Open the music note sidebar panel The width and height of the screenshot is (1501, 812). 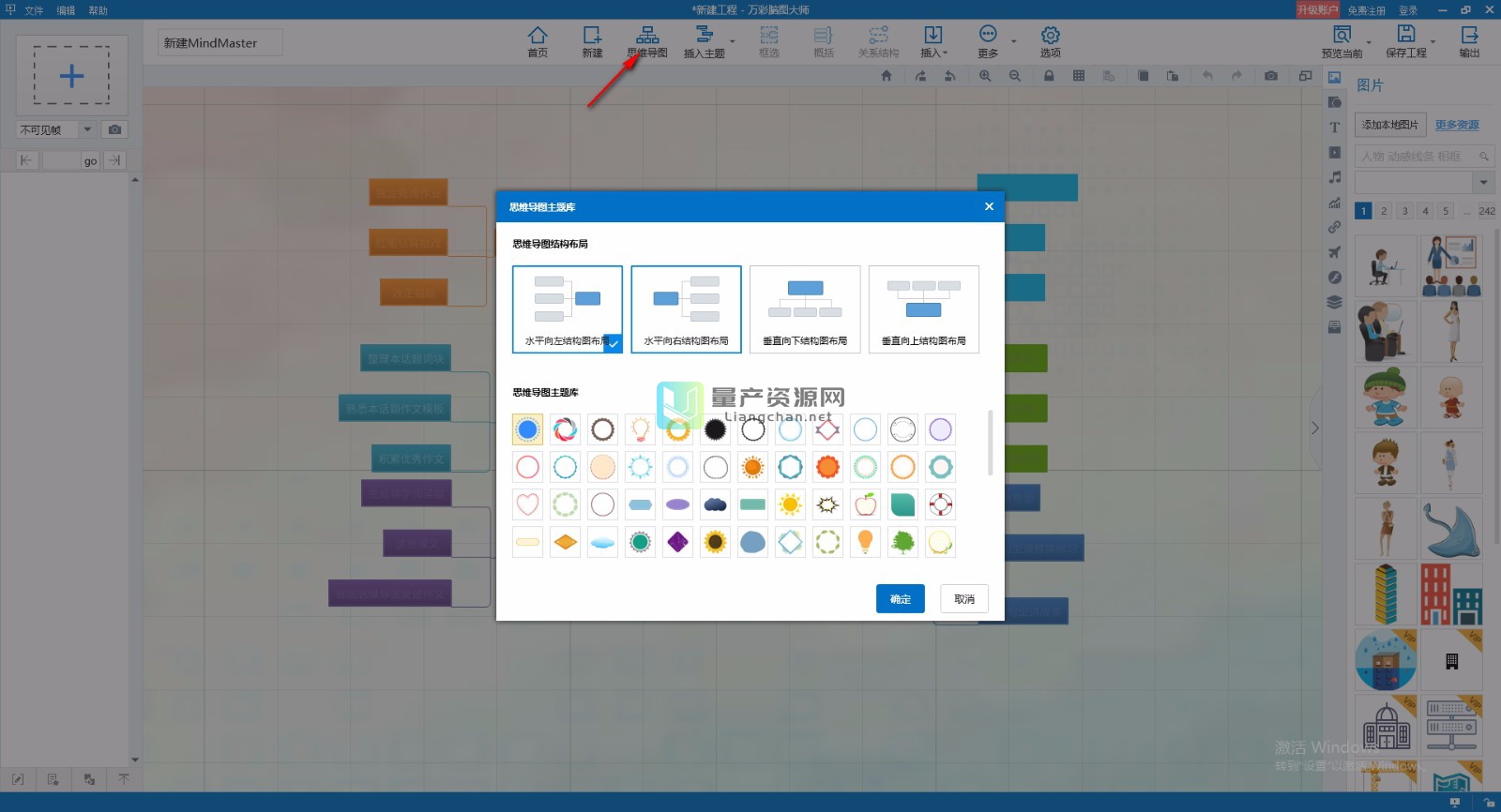tap(1334, 177)
